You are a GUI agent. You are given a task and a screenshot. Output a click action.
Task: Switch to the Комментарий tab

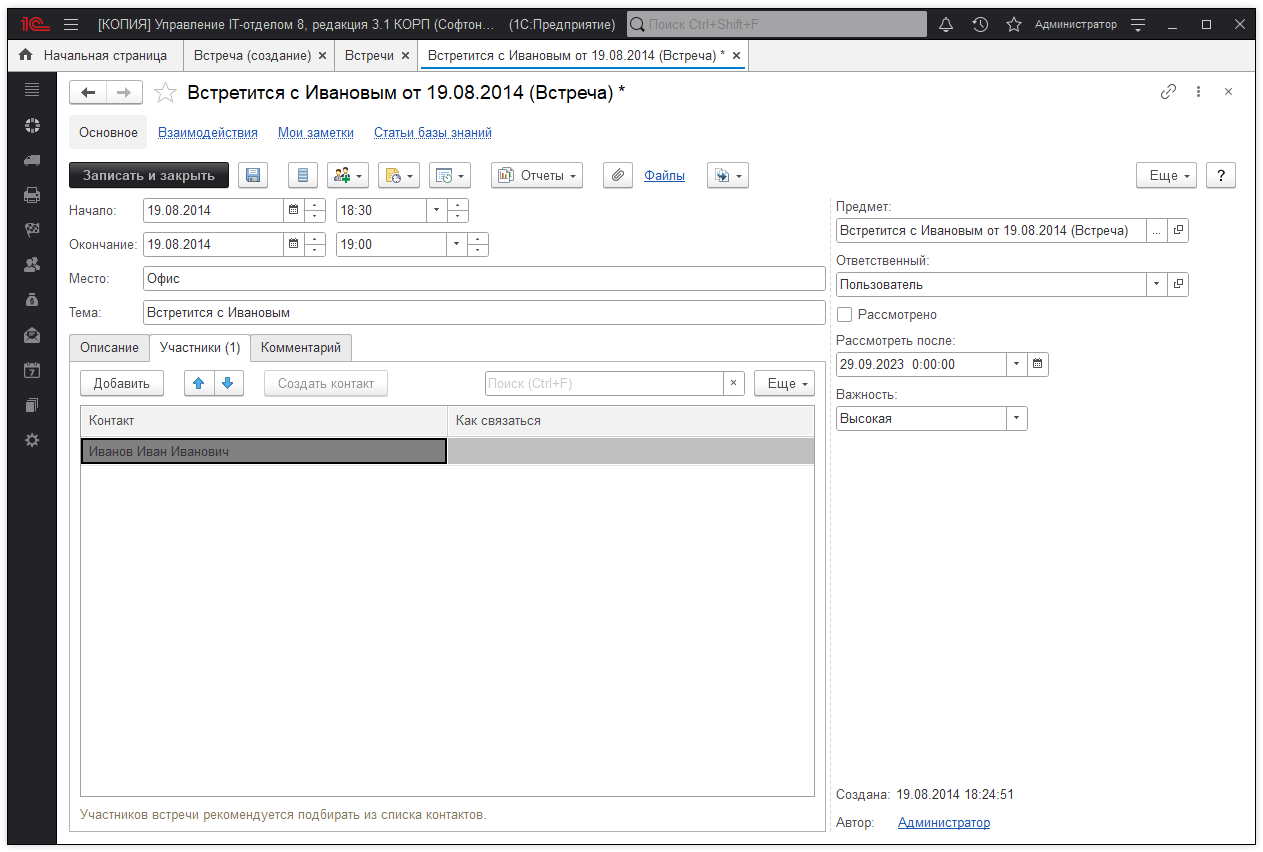[x=300, y=348]
